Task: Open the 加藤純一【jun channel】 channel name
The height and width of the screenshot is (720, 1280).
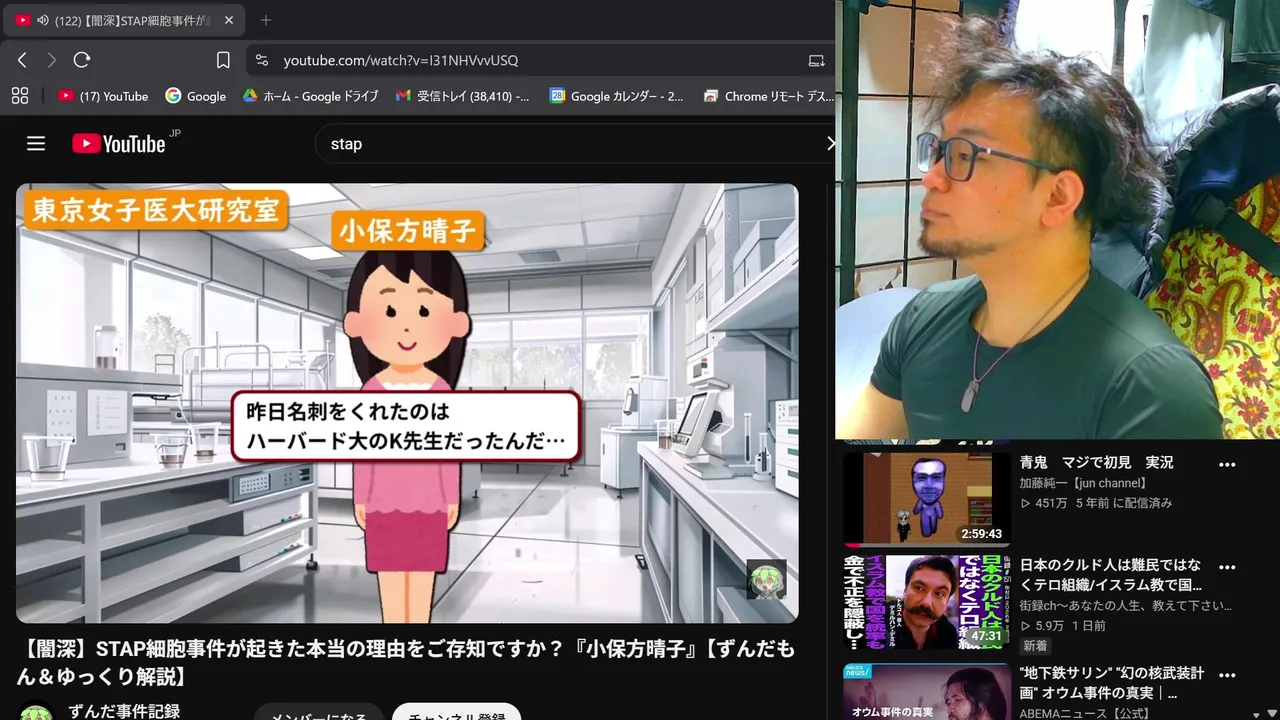Action: [x=1083, y=483]
